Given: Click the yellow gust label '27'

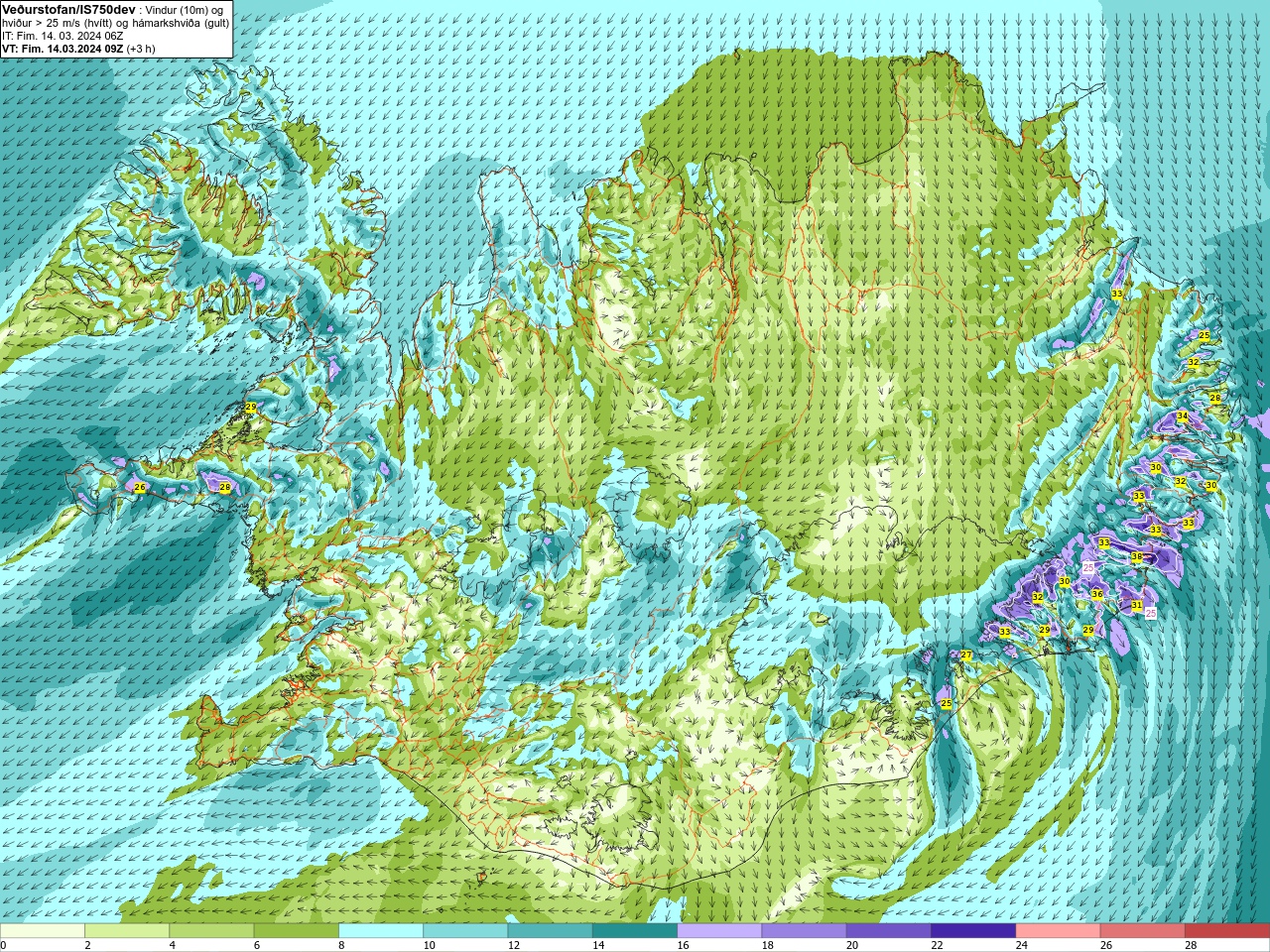Looking at the screenshot, I should (966, 654).
